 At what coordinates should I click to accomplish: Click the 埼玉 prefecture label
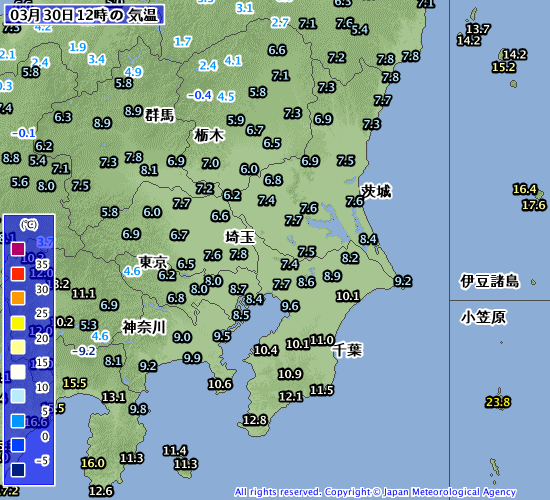(240, 237)
